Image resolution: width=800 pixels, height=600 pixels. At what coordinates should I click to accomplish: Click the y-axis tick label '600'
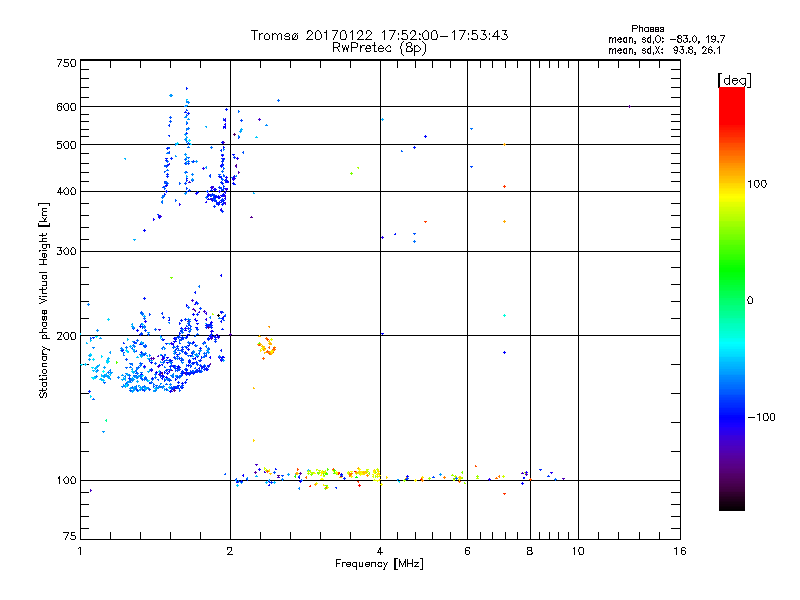tap(67, 107)
